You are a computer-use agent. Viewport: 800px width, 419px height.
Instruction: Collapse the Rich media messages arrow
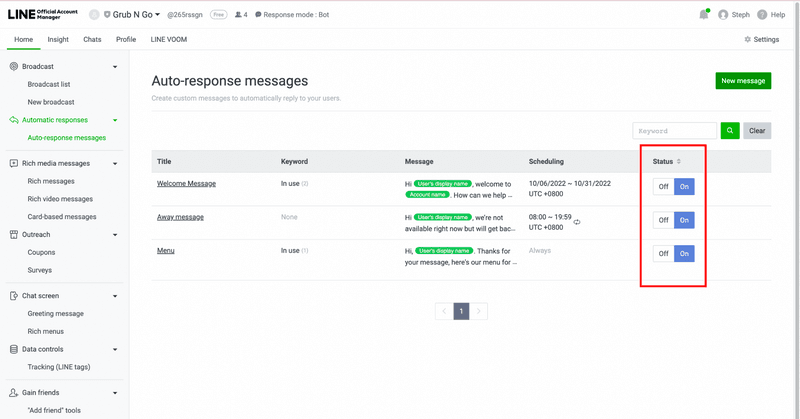pyautogui.click(x=115, y=164)
